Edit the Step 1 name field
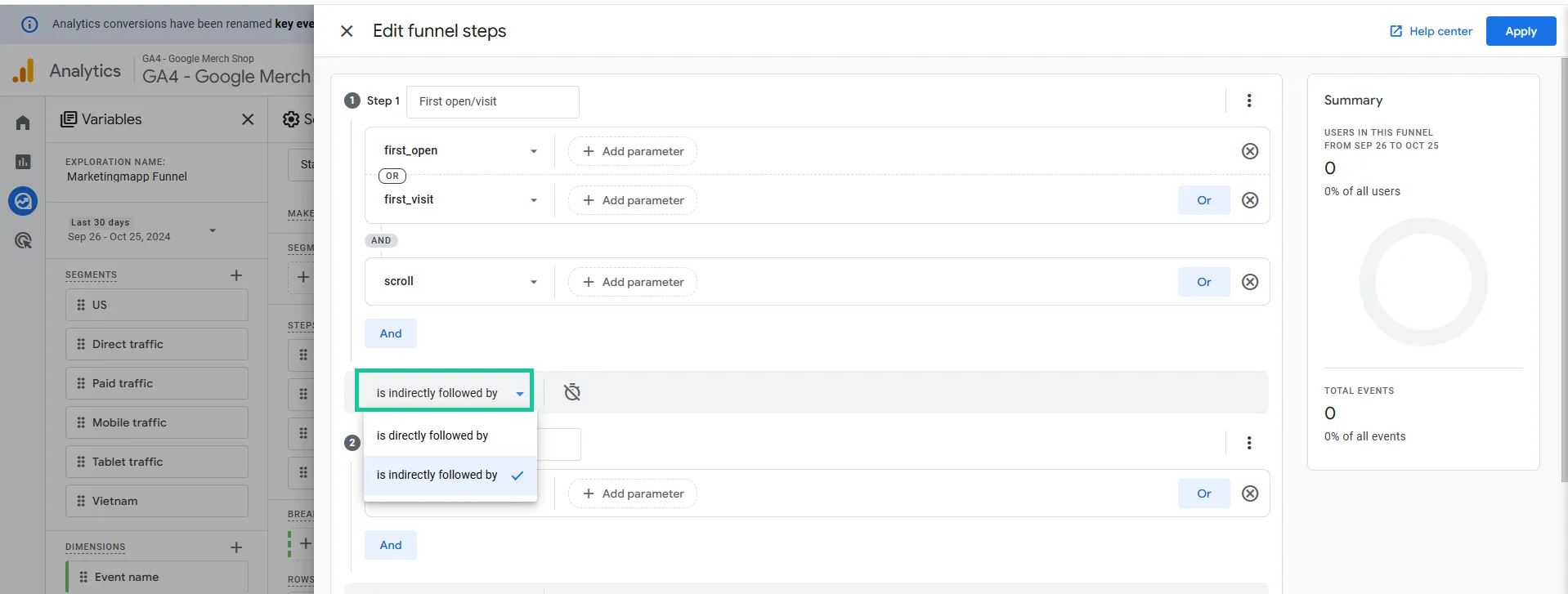This screenshot has width=1568, height=594. [493, 101]
